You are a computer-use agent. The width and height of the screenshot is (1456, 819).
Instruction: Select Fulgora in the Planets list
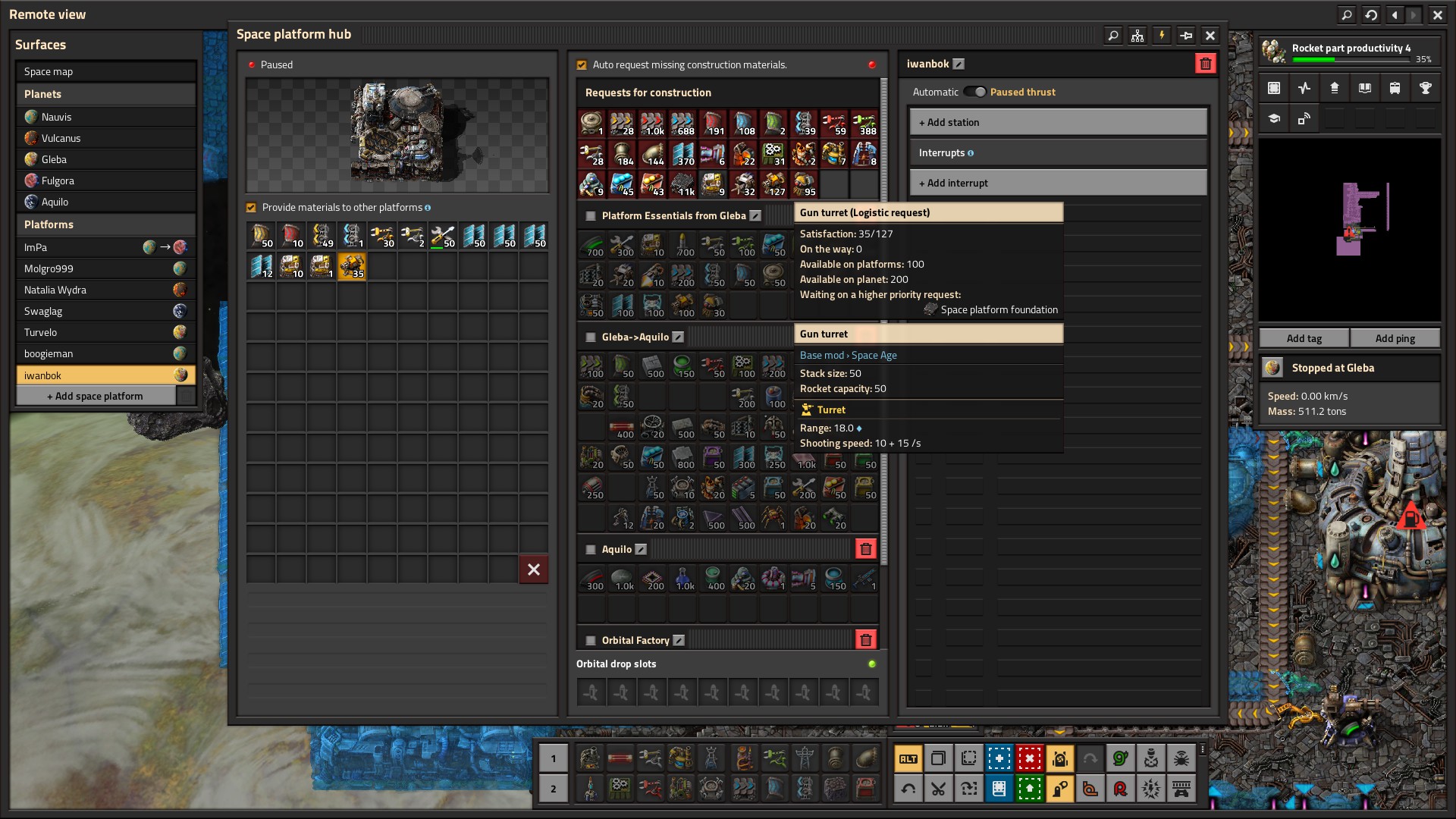(105, 180)
